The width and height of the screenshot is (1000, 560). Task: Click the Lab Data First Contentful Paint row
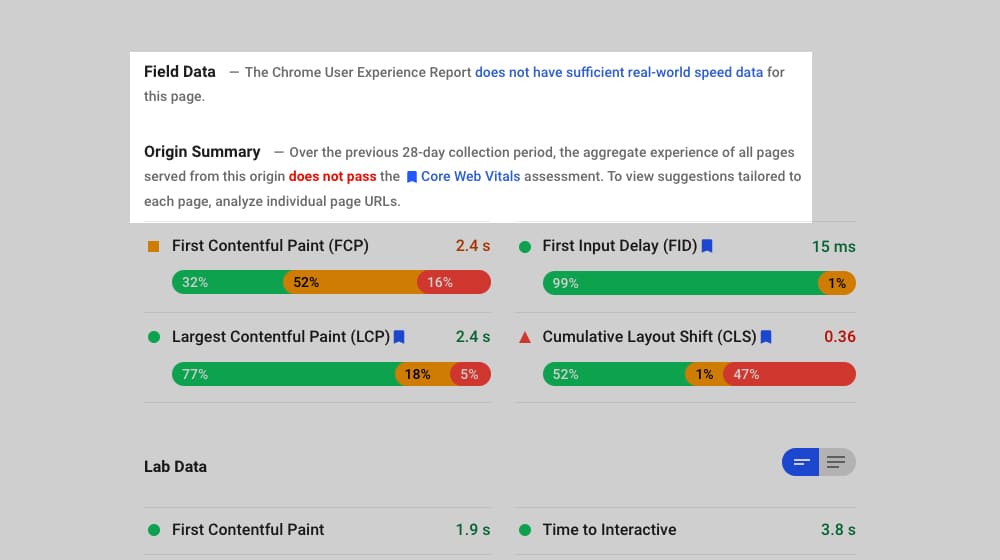248,530
